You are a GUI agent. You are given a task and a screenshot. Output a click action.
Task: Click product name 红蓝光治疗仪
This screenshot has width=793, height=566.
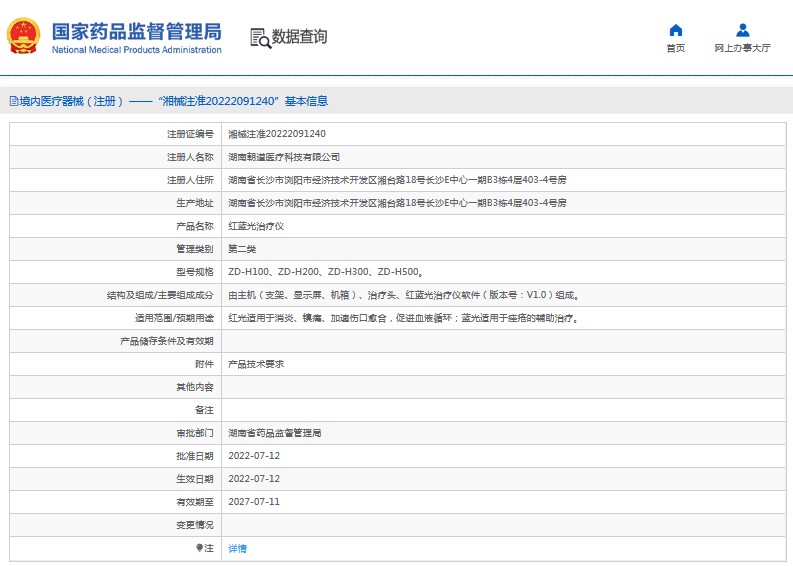coord(256,226)
